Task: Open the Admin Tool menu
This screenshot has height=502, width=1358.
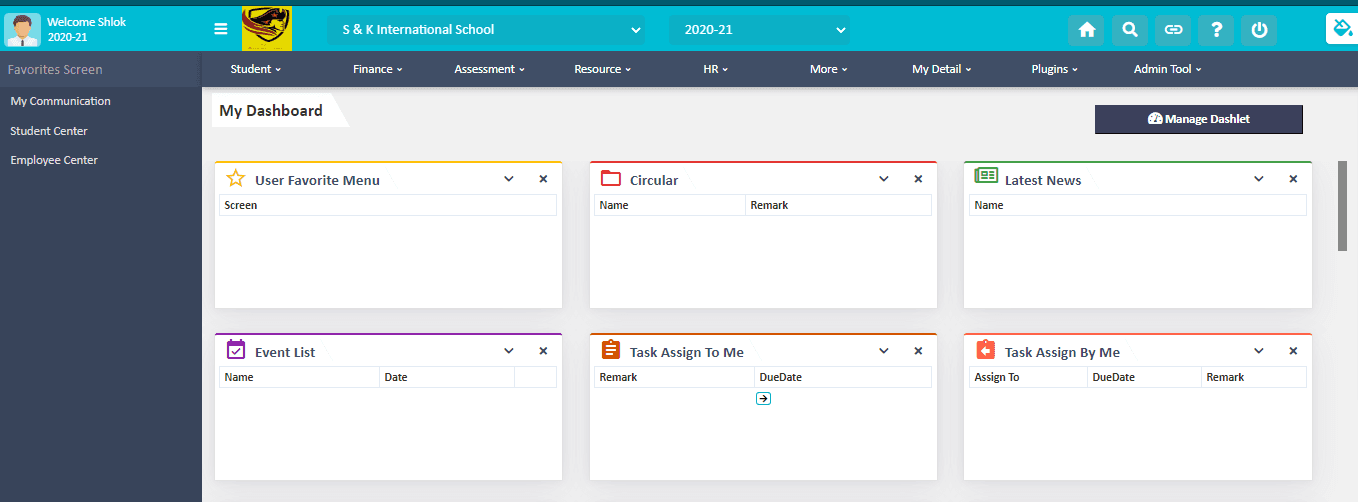Action: point(1167,69)
